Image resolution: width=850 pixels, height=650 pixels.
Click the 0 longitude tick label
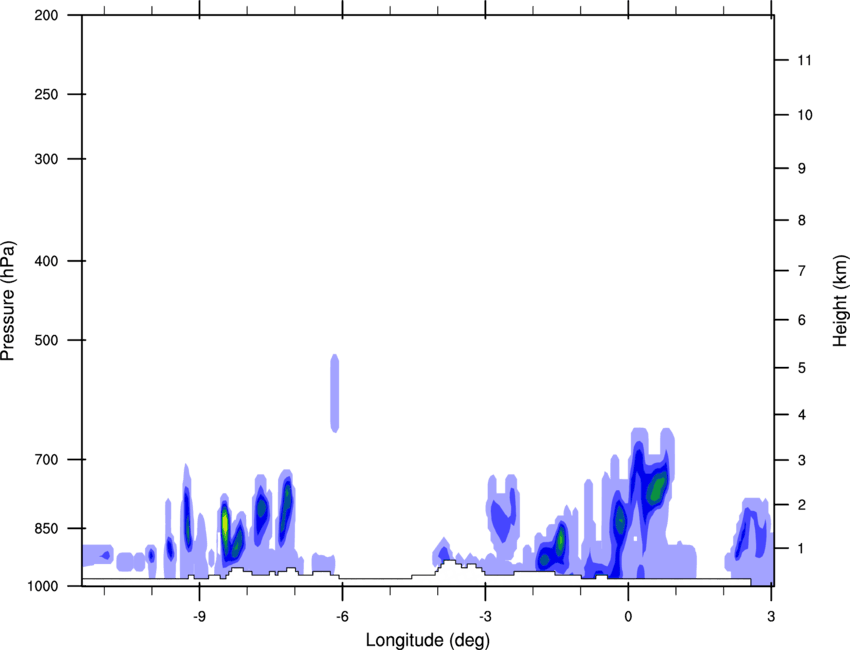(x=628, y=617)
